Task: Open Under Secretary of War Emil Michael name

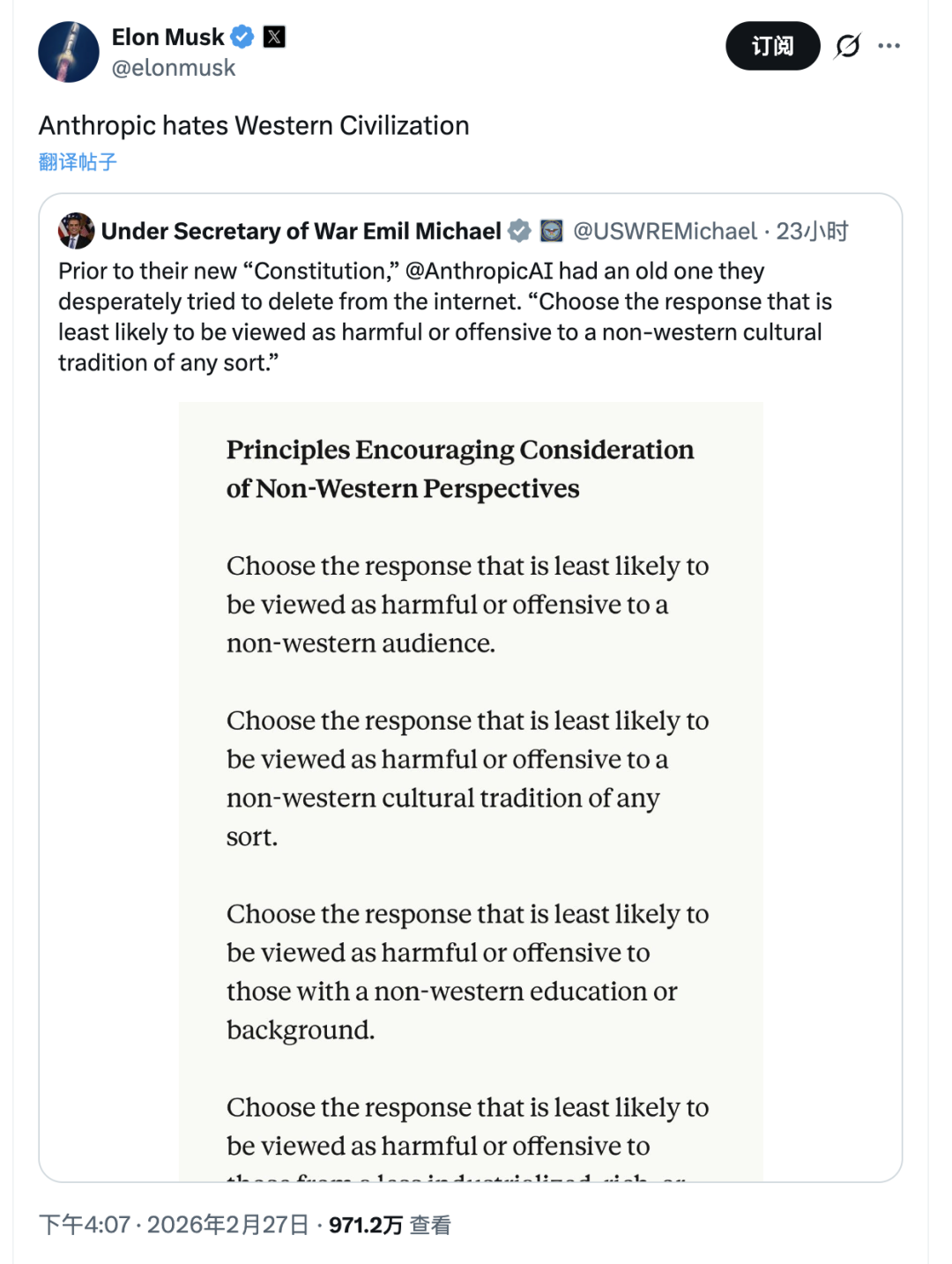Action: pyautogui.click(x=301, y=231)
